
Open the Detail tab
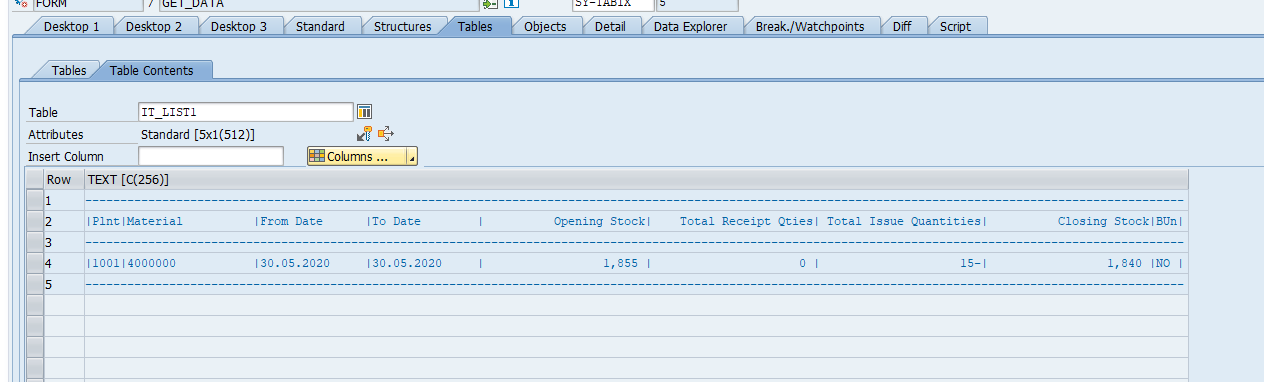coord(610,26)
